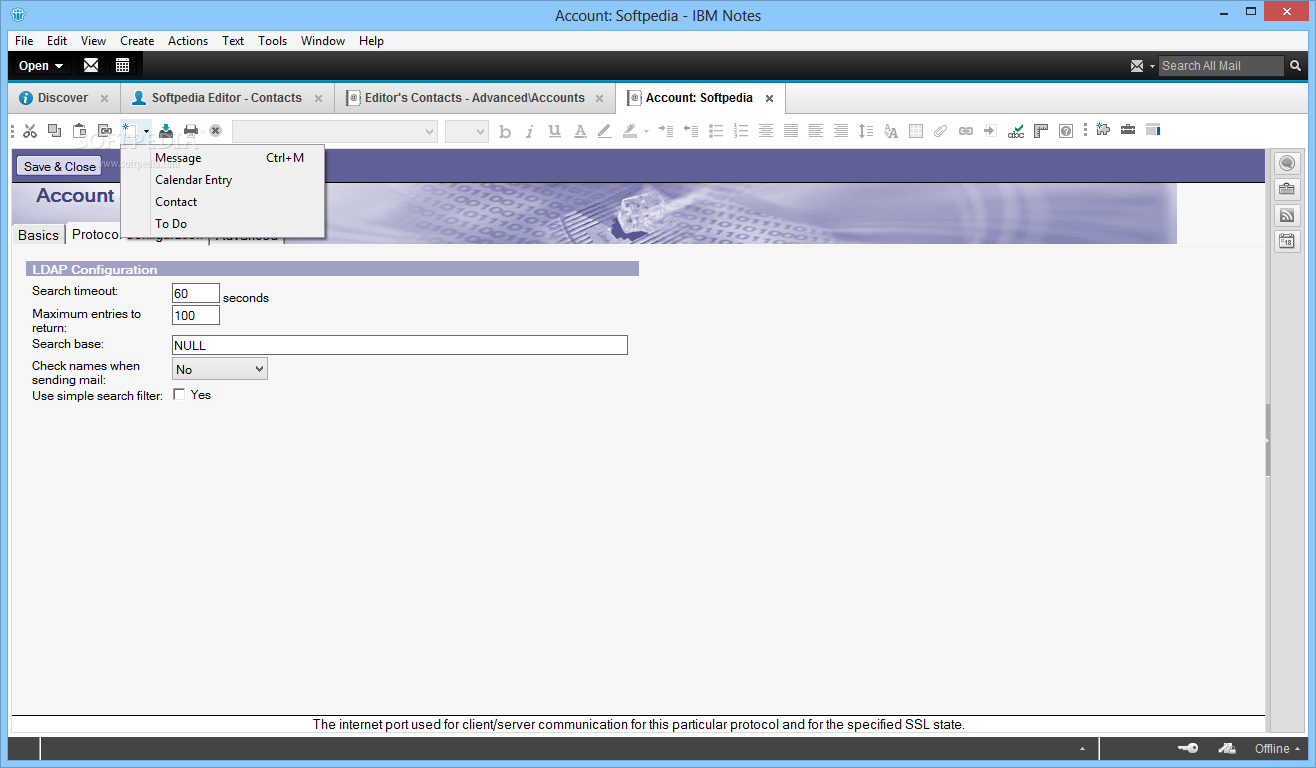Select Message from the dropdown menu

[x=222, y=158]
